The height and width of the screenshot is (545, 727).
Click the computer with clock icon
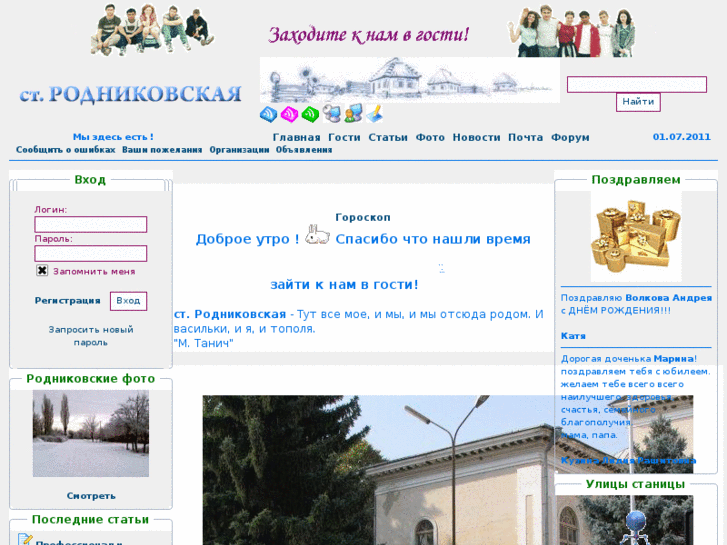coord(332,114)
